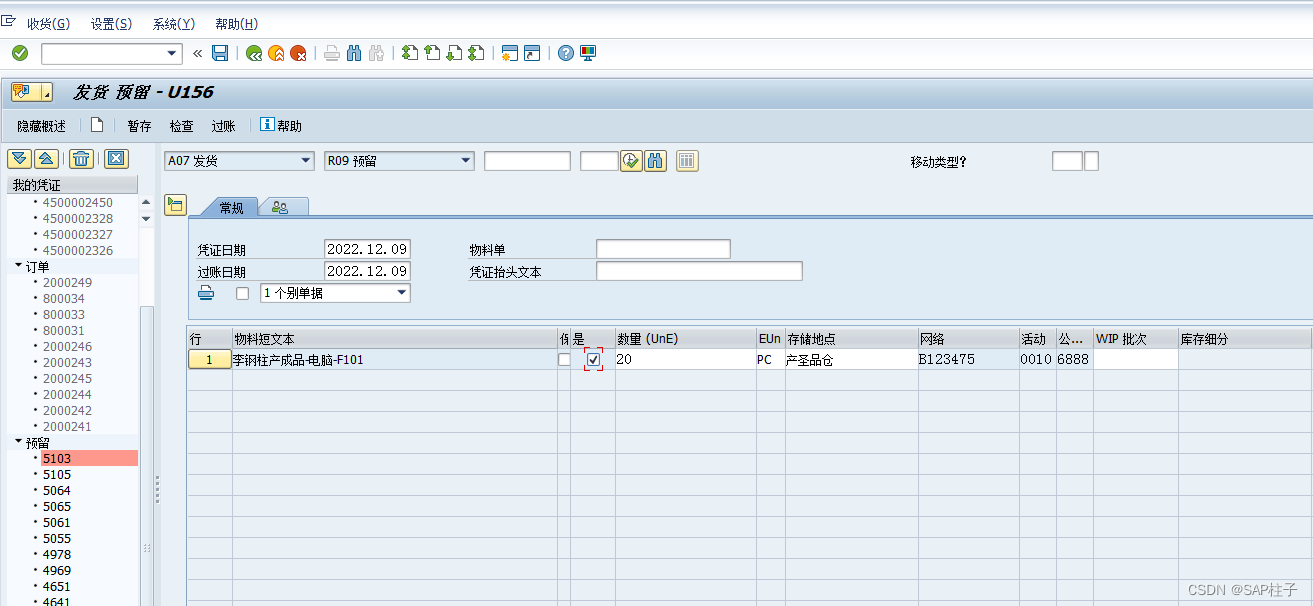This screenshot has width=1313, height=606.
Task: Click the detail data toggle icon left of tabs
Action: 175,205
